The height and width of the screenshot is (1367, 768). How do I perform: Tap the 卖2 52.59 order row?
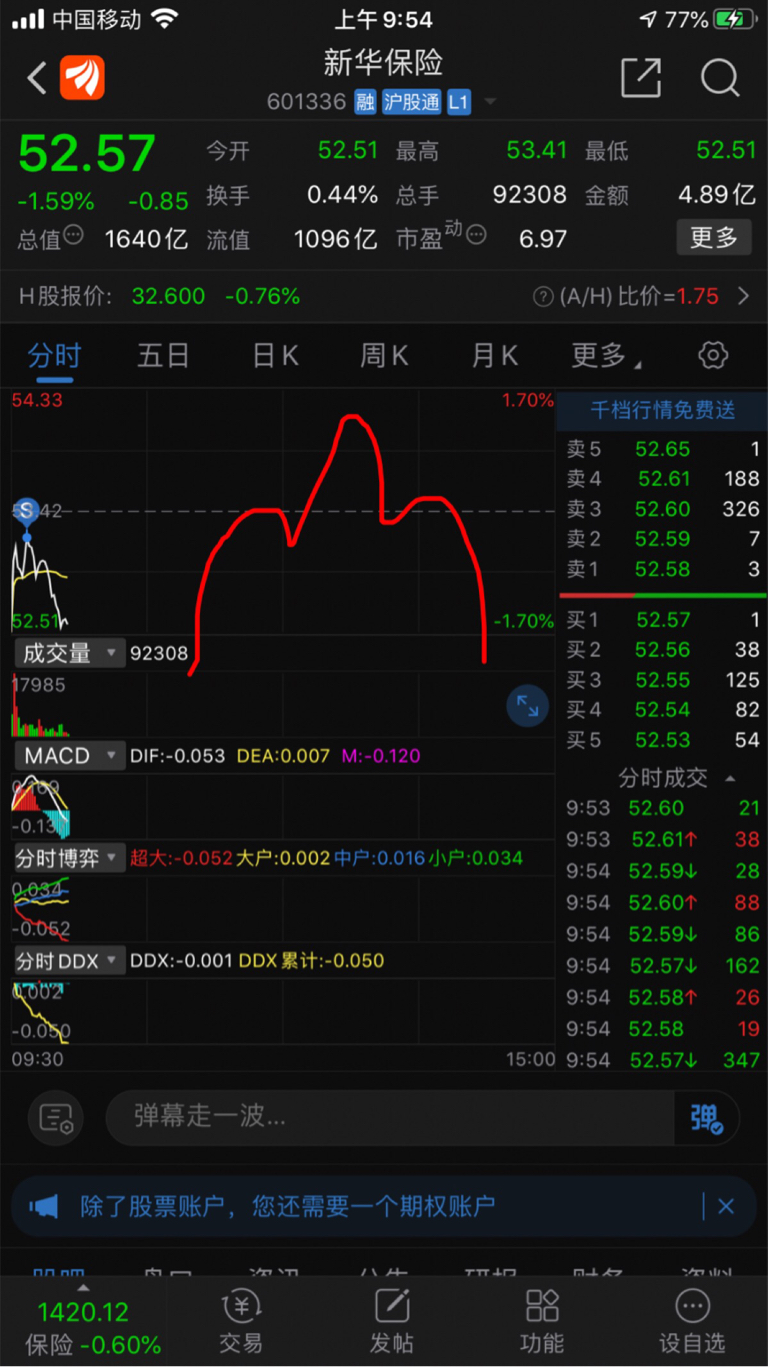tap(662, 539)
